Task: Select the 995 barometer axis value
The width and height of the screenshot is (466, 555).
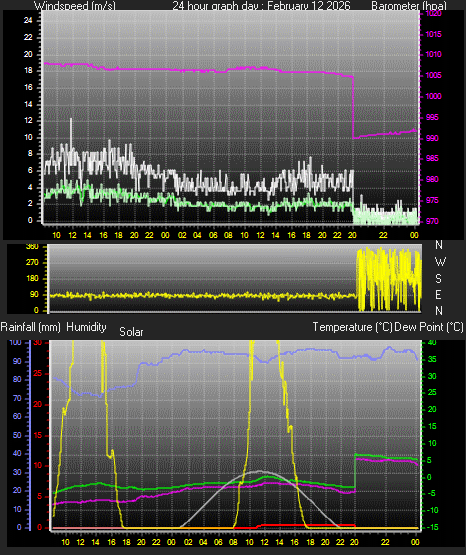Action: click(x=432, y=117)
